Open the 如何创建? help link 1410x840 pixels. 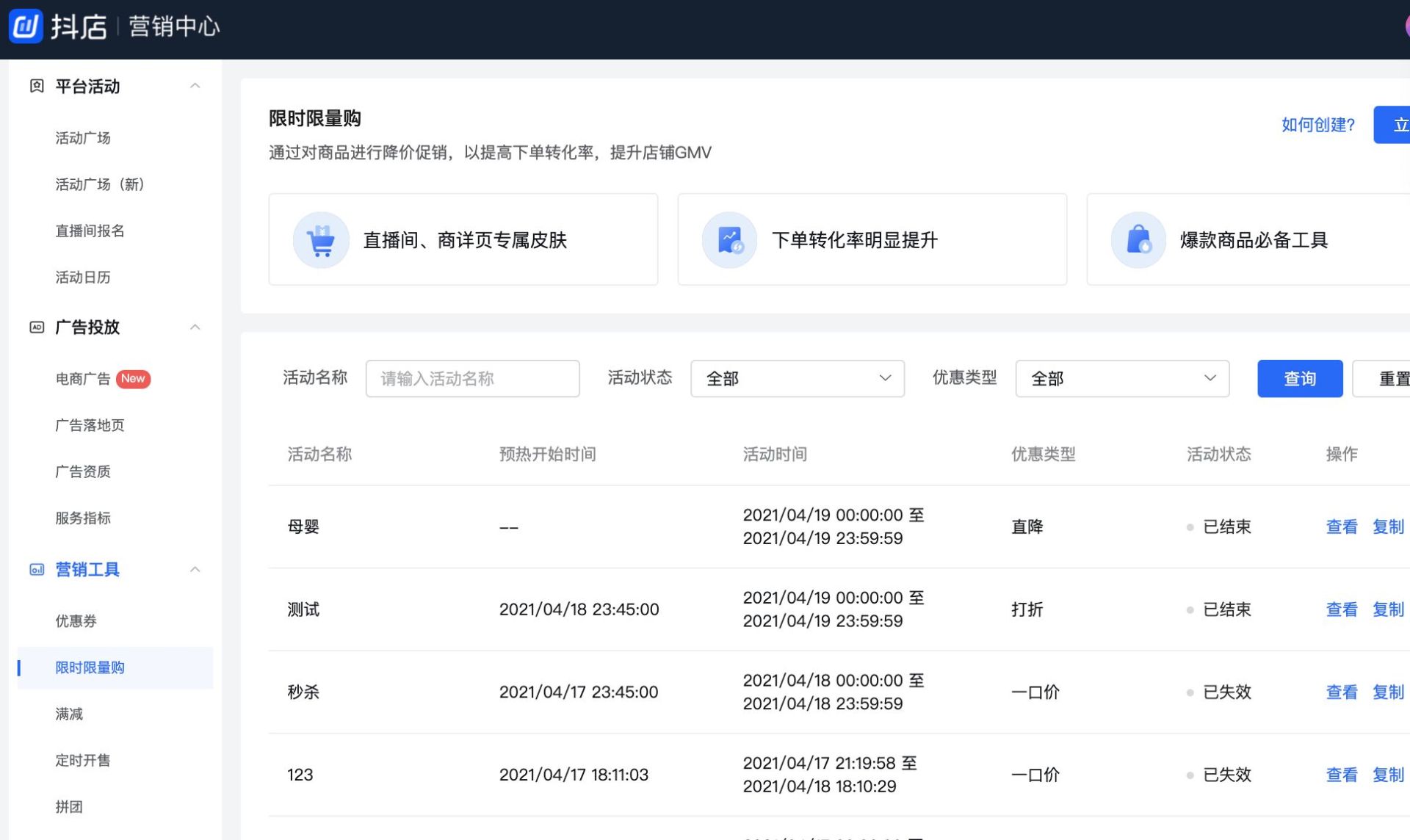click(x=1317, y=125)
